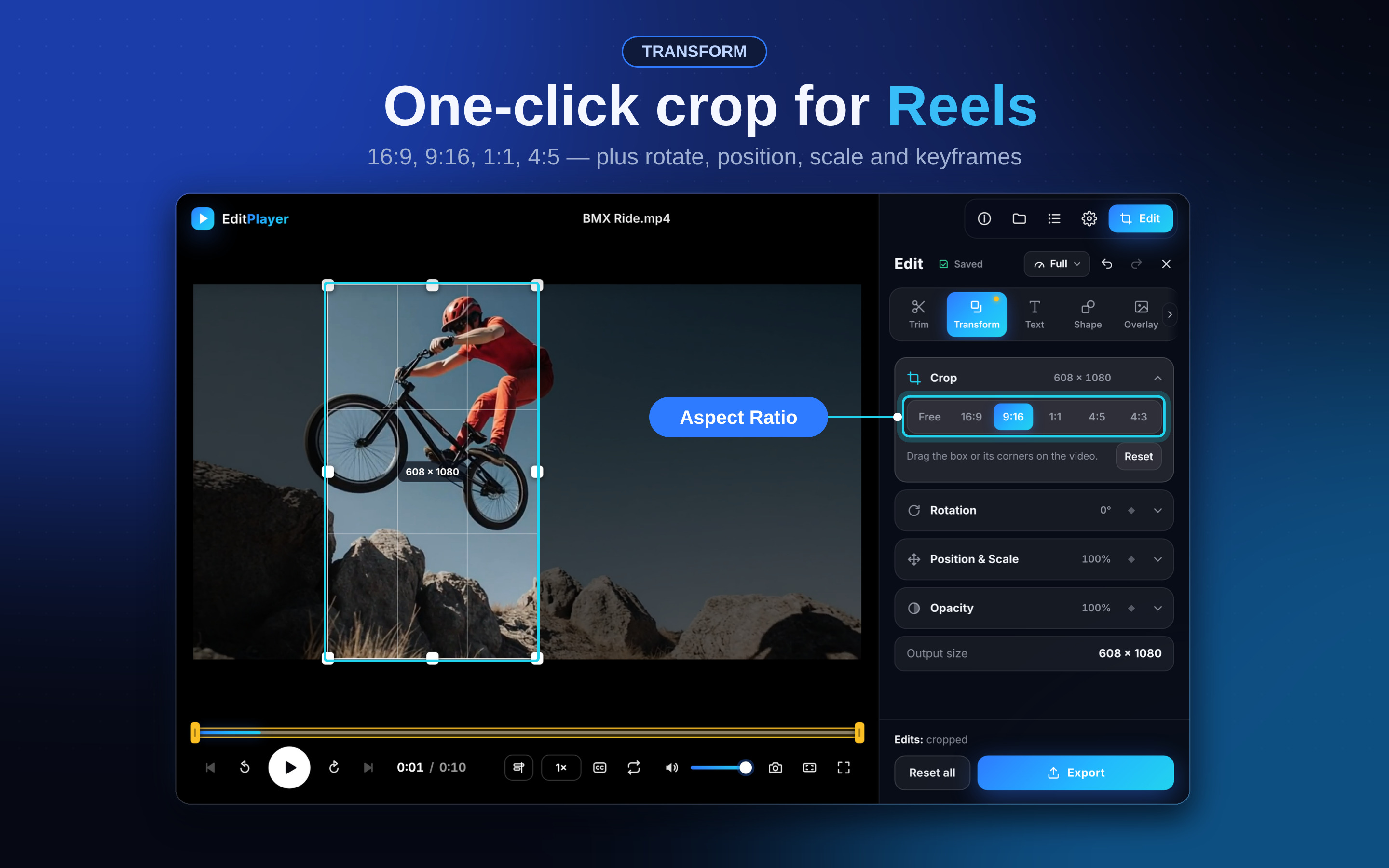Select the 1:1 crop ratio

1055,417
